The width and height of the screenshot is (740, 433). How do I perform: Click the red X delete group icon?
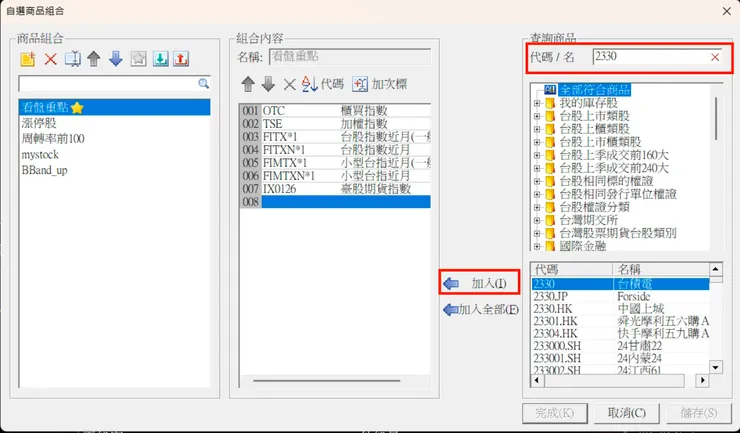coord(50,59)
